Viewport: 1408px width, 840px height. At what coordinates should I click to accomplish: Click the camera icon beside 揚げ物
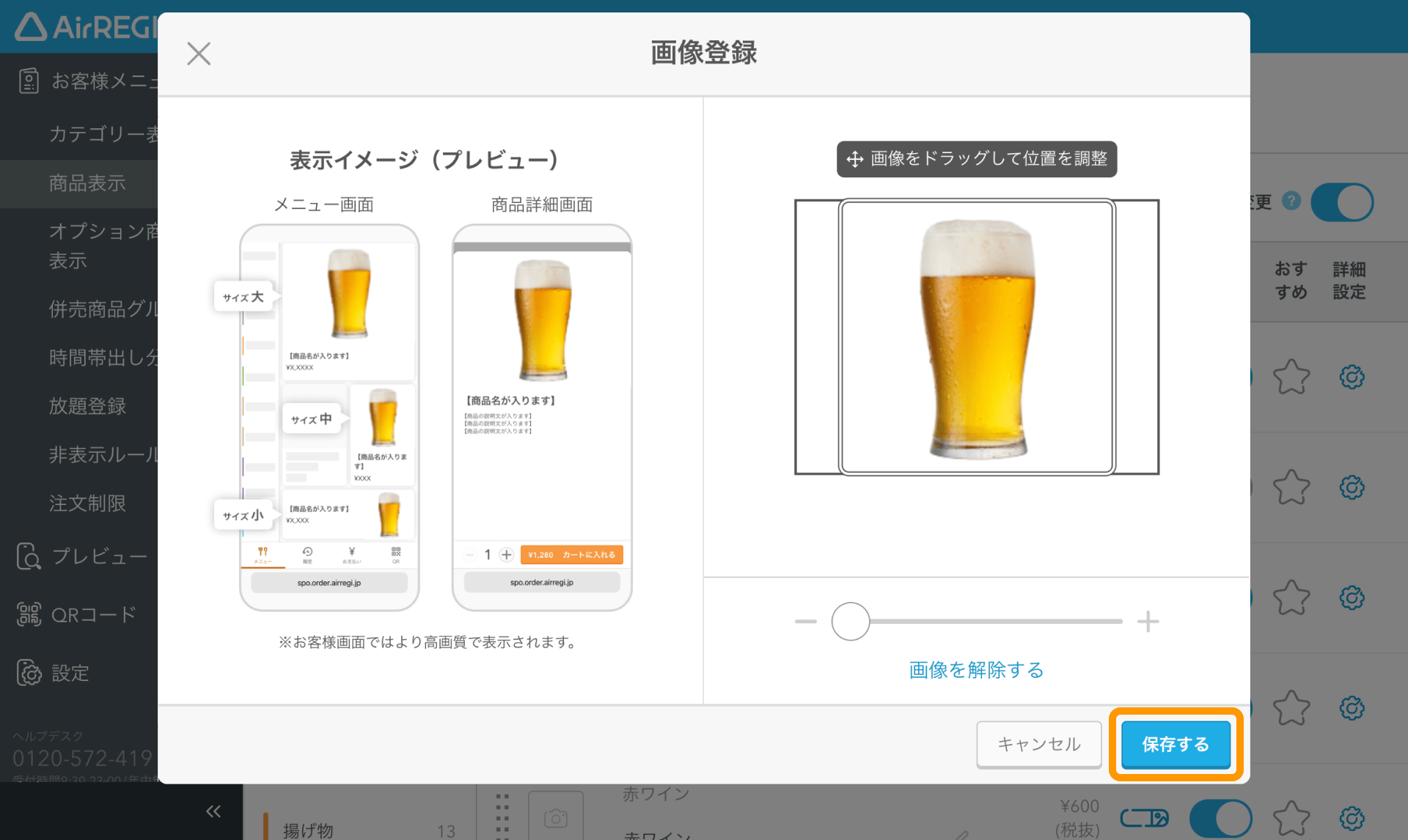(557, 817)
